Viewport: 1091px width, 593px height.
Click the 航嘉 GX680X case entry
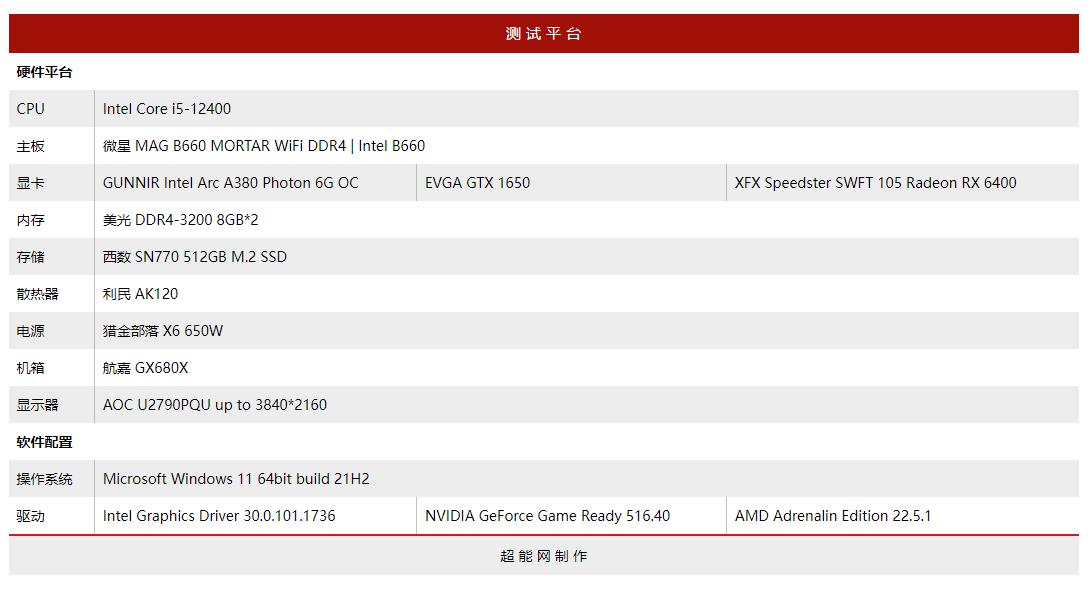pos(146,368)
